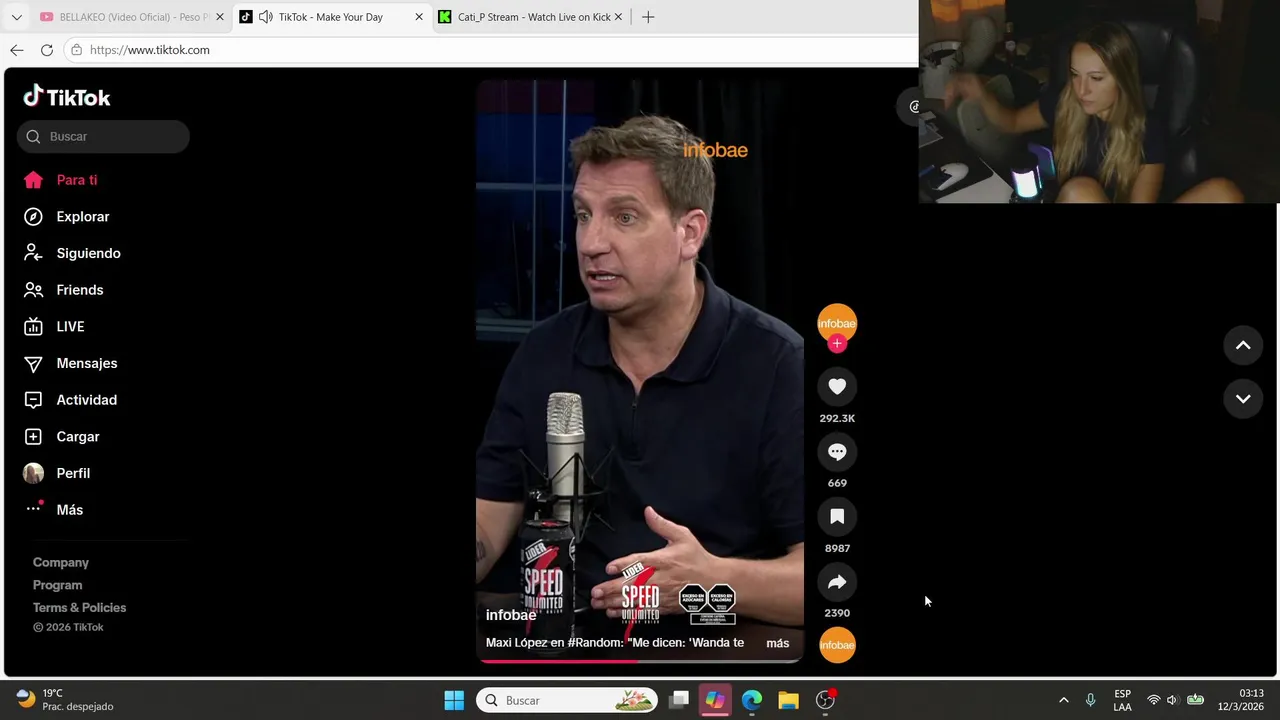This screenshot has width=1280, height=720.
Task: Reload the TikTok page
Action: coord(47,50)
